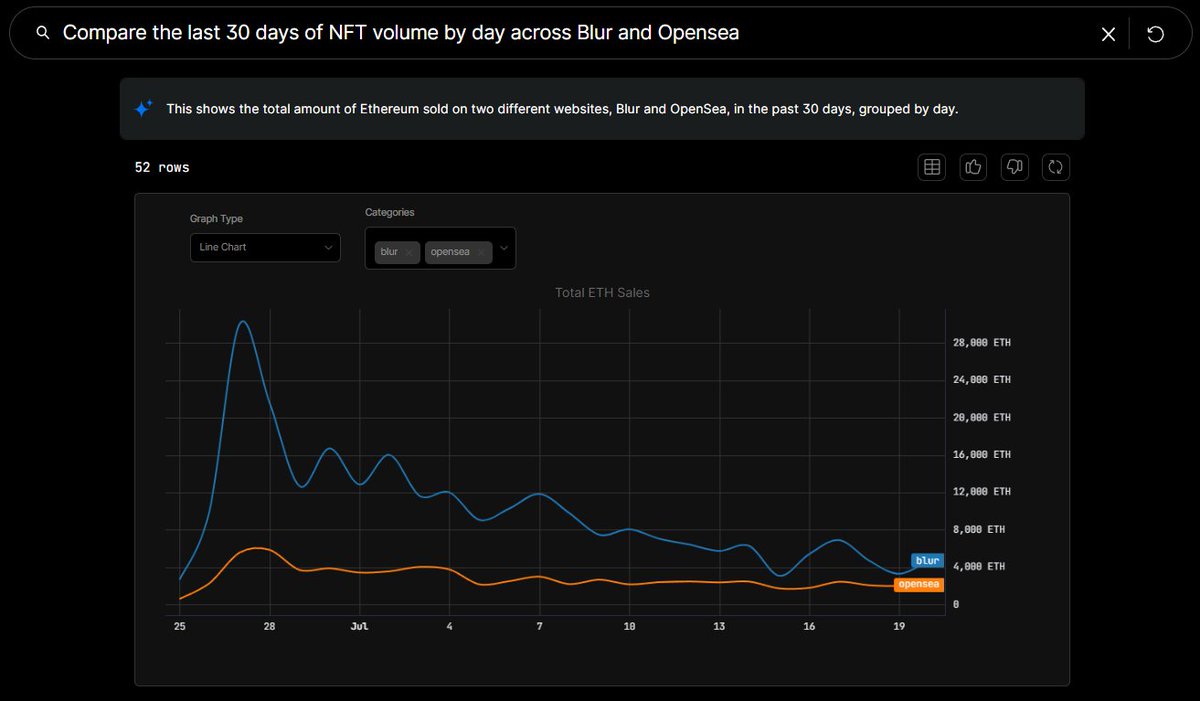The height and width of the screenshot is (701, 1200).
Task: Click the regenerate result icon
Action: pos(1055,167)
